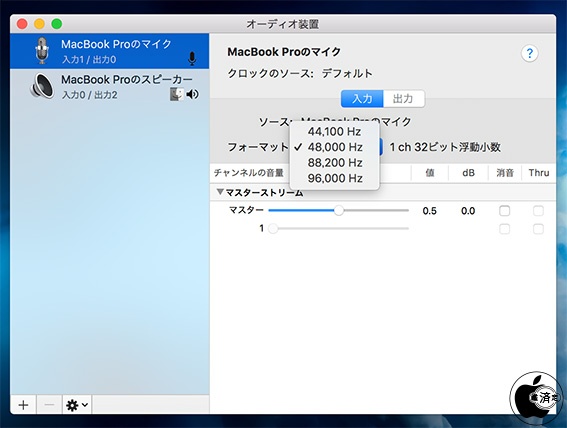Click the 値 column header
The image size is (567, 428).
click(x=430, y=173)
